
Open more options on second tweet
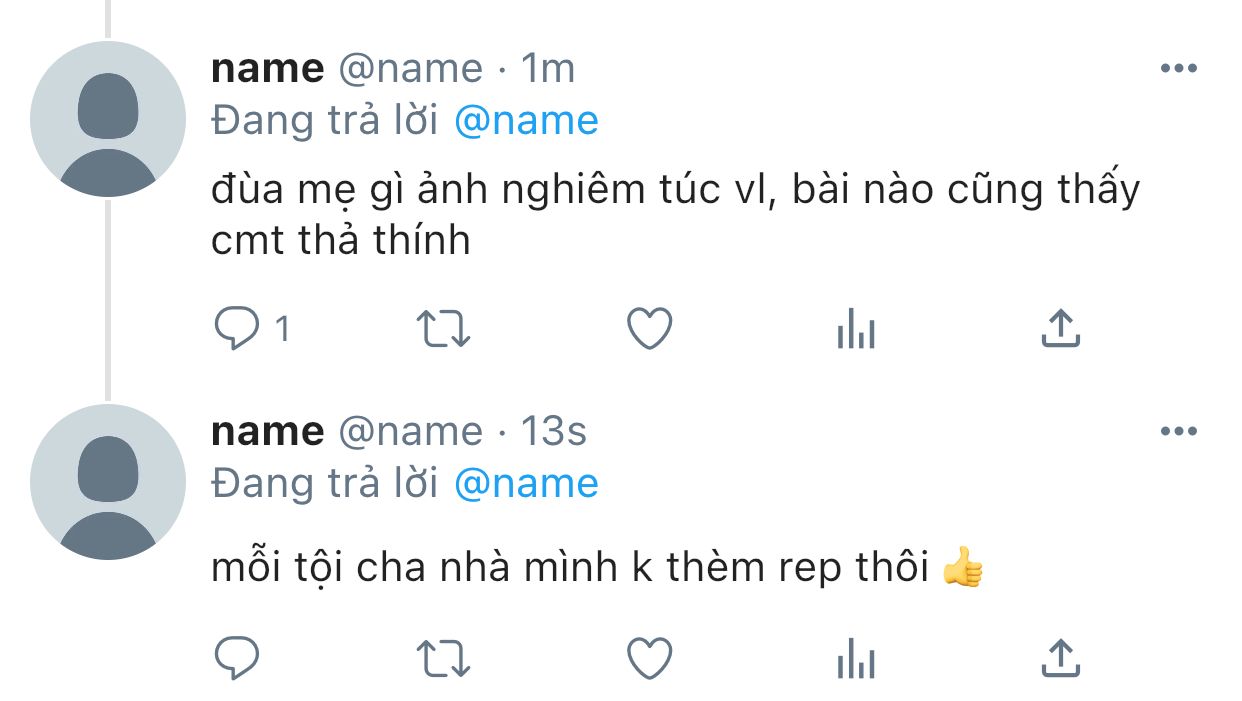point(1178,432)
